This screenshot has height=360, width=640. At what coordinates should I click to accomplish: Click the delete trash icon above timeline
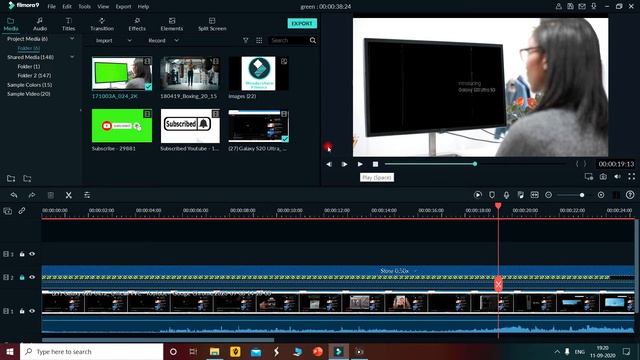pos(51,196)
